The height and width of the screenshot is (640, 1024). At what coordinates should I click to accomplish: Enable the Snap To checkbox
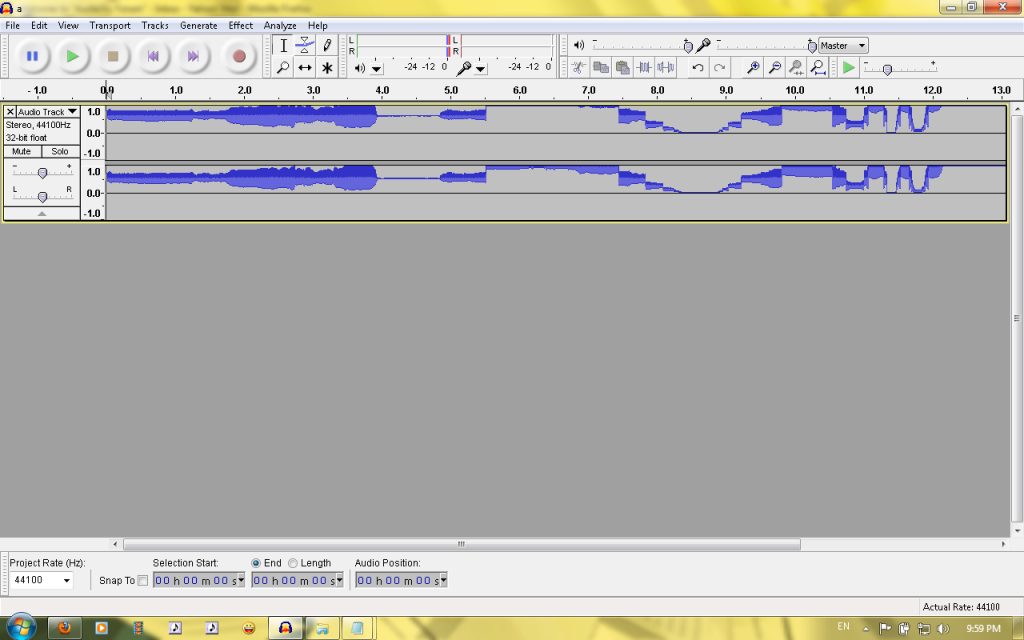pyautogui.click(x=142, y=581)
